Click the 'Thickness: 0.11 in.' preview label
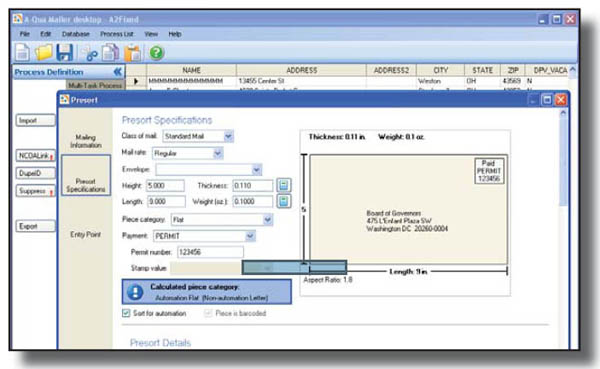This screenshot has width=600, height=369. click(337, 137)
